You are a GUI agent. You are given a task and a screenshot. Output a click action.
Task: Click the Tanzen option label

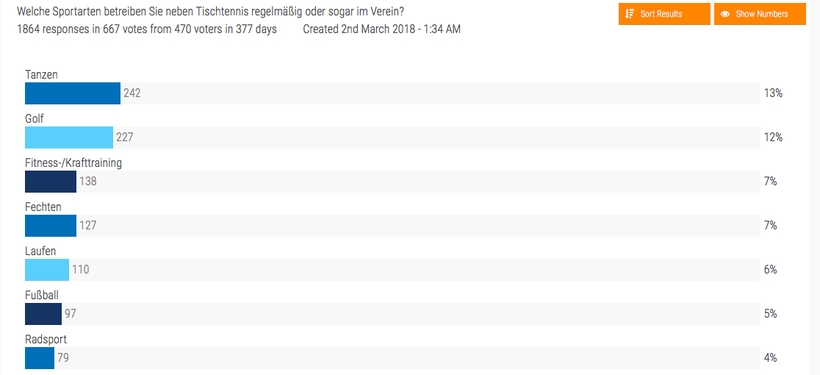41,75
